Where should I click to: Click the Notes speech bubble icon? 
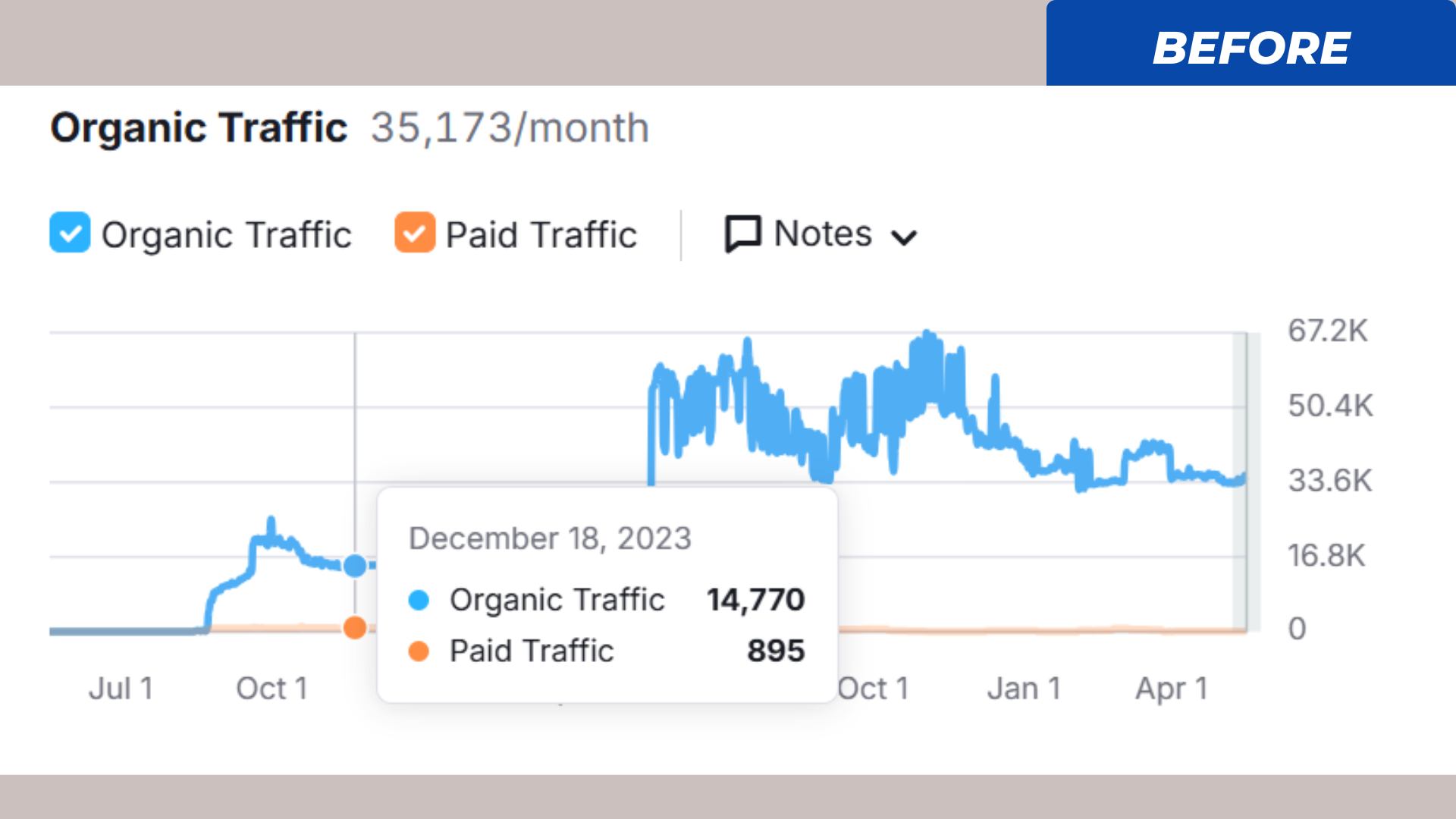pyautogui.click(x=742, y=234)
